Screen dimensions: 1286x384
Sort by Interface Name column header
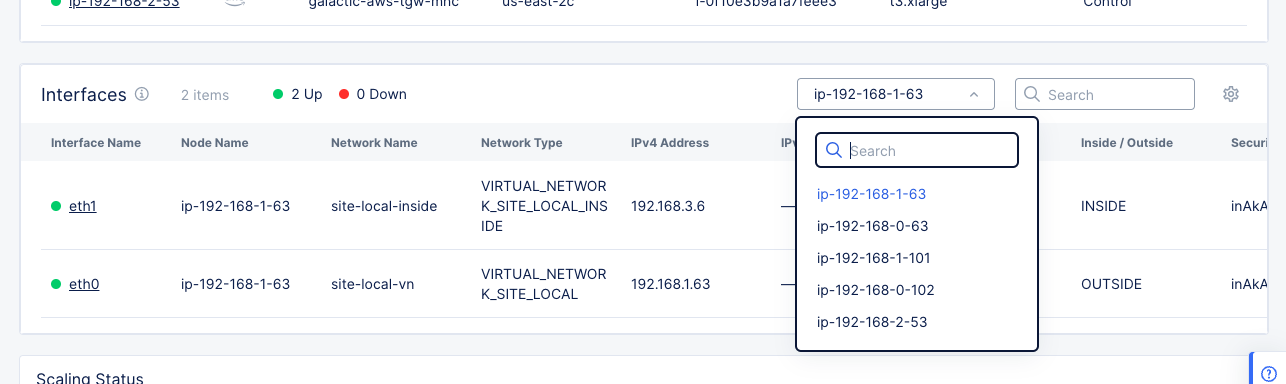point(96,143)
